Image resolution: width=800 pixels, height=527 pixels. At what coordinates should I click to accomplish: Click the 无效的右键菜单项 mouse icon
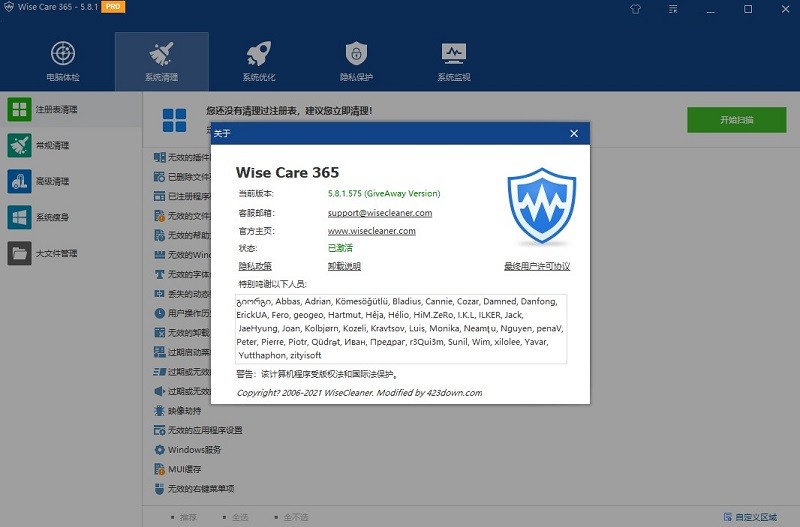159,489
